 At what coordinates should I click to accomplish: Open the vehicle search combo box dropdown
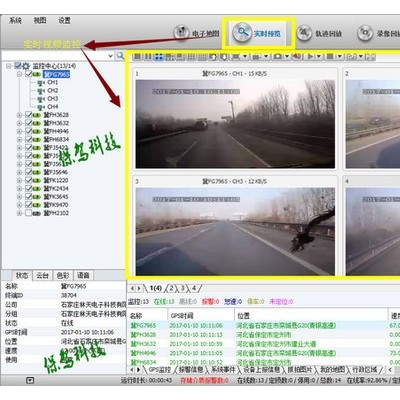111,56
